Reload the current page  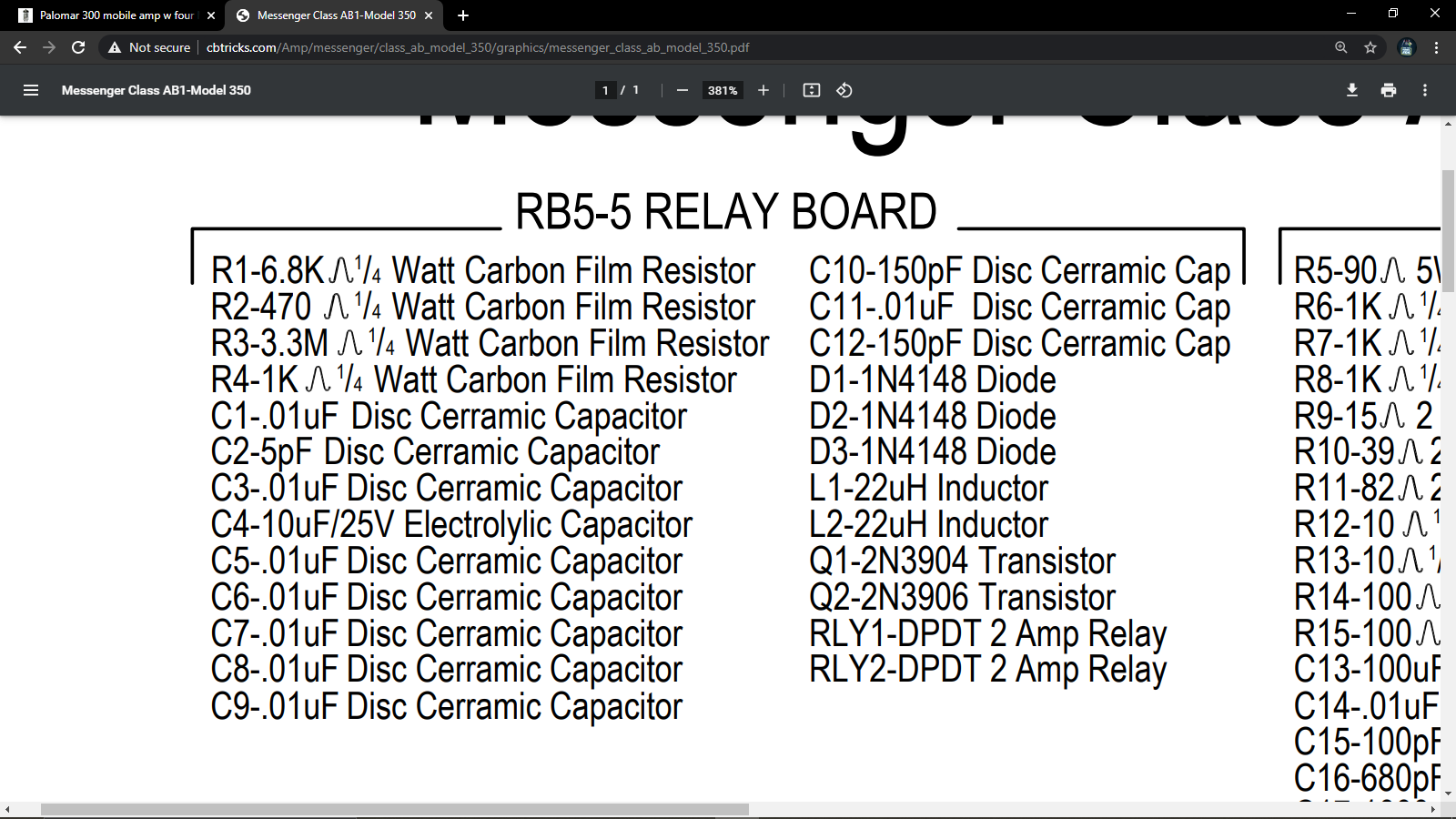pos(78,47)
